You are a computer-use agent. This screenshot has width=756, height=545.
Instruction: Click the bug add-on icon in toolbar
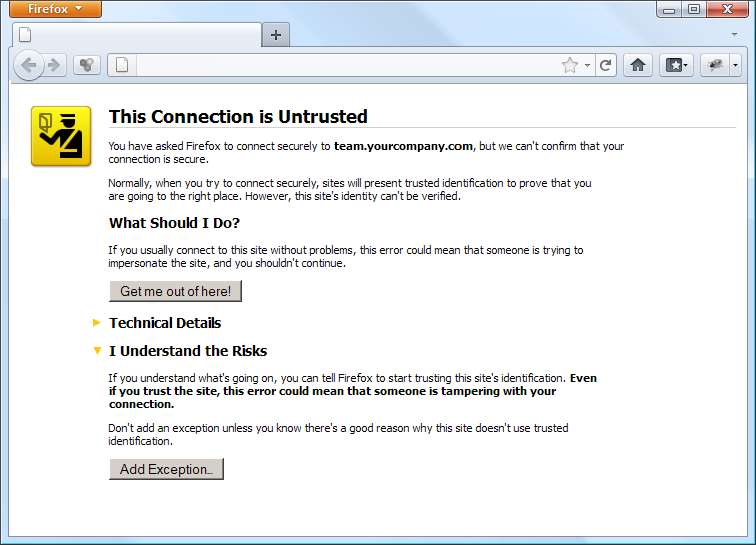coord(715,65)
